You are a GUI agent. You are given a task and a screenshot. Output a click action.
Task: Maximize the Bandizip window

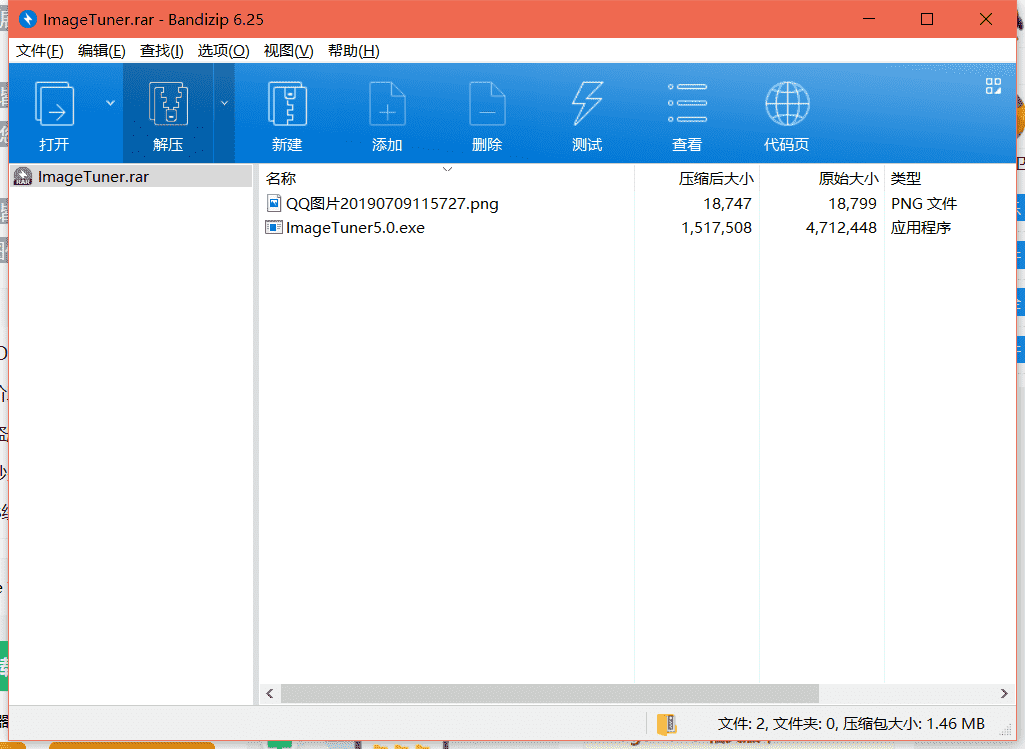coord(927,19)
